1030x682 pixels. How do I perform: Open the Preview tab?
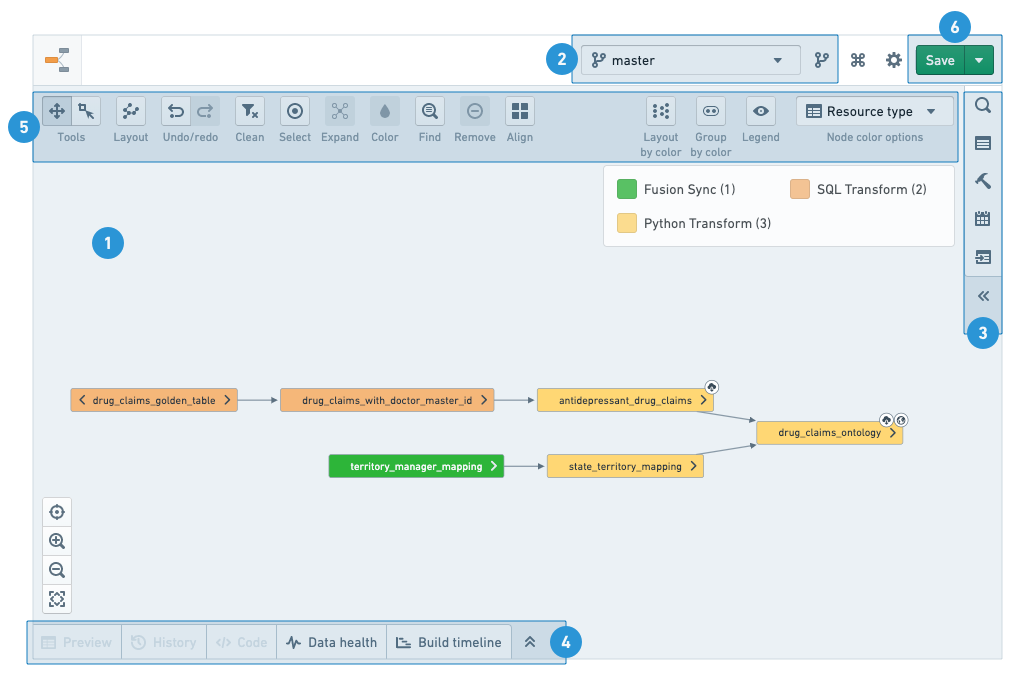[x=77, y=642]
